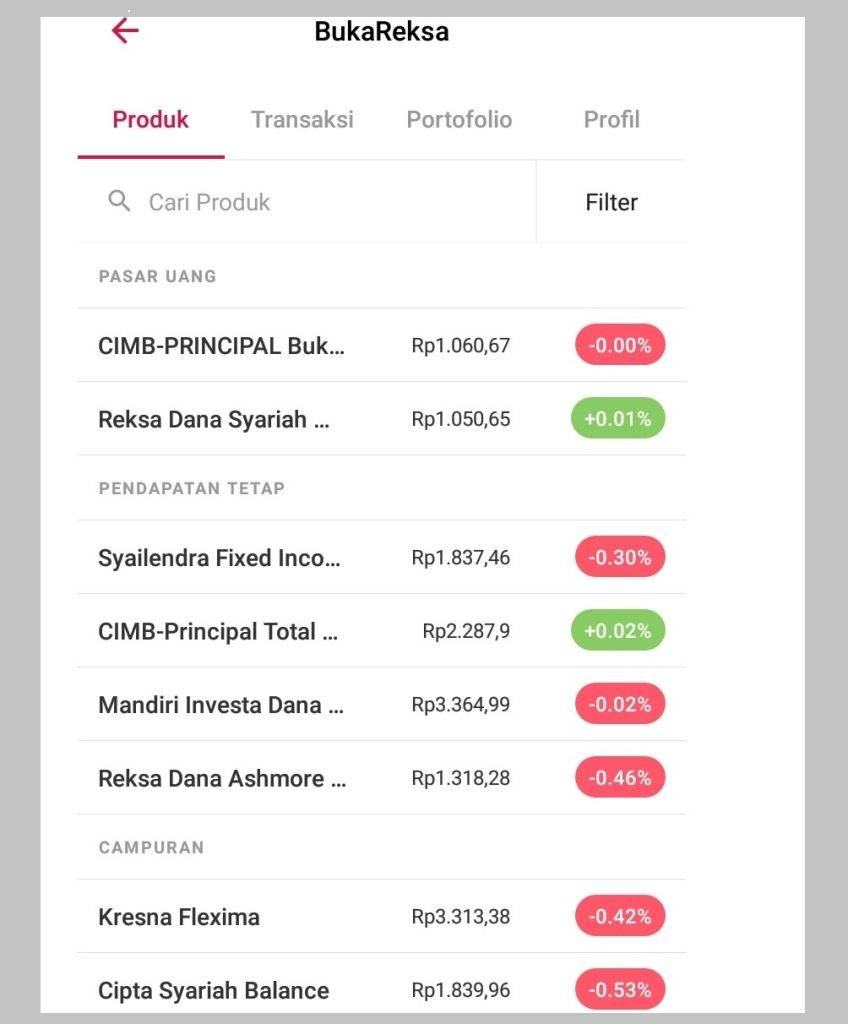Open Reksa Dana Syariah product
The width and height of the screenshot is (848, 1024).
point(382,419)
